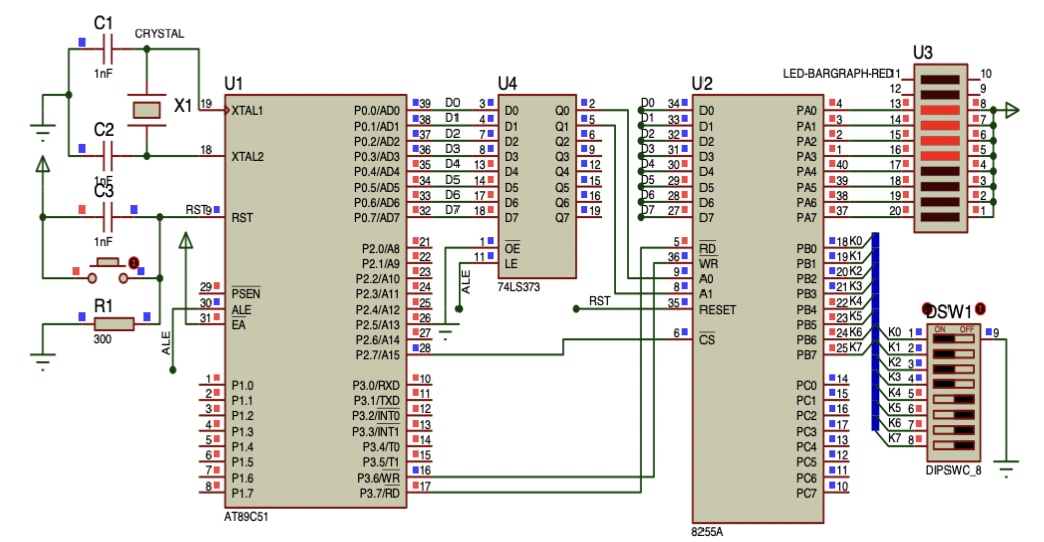
Task: Select capacitor C3 symbol
Action: coord(108,217)
